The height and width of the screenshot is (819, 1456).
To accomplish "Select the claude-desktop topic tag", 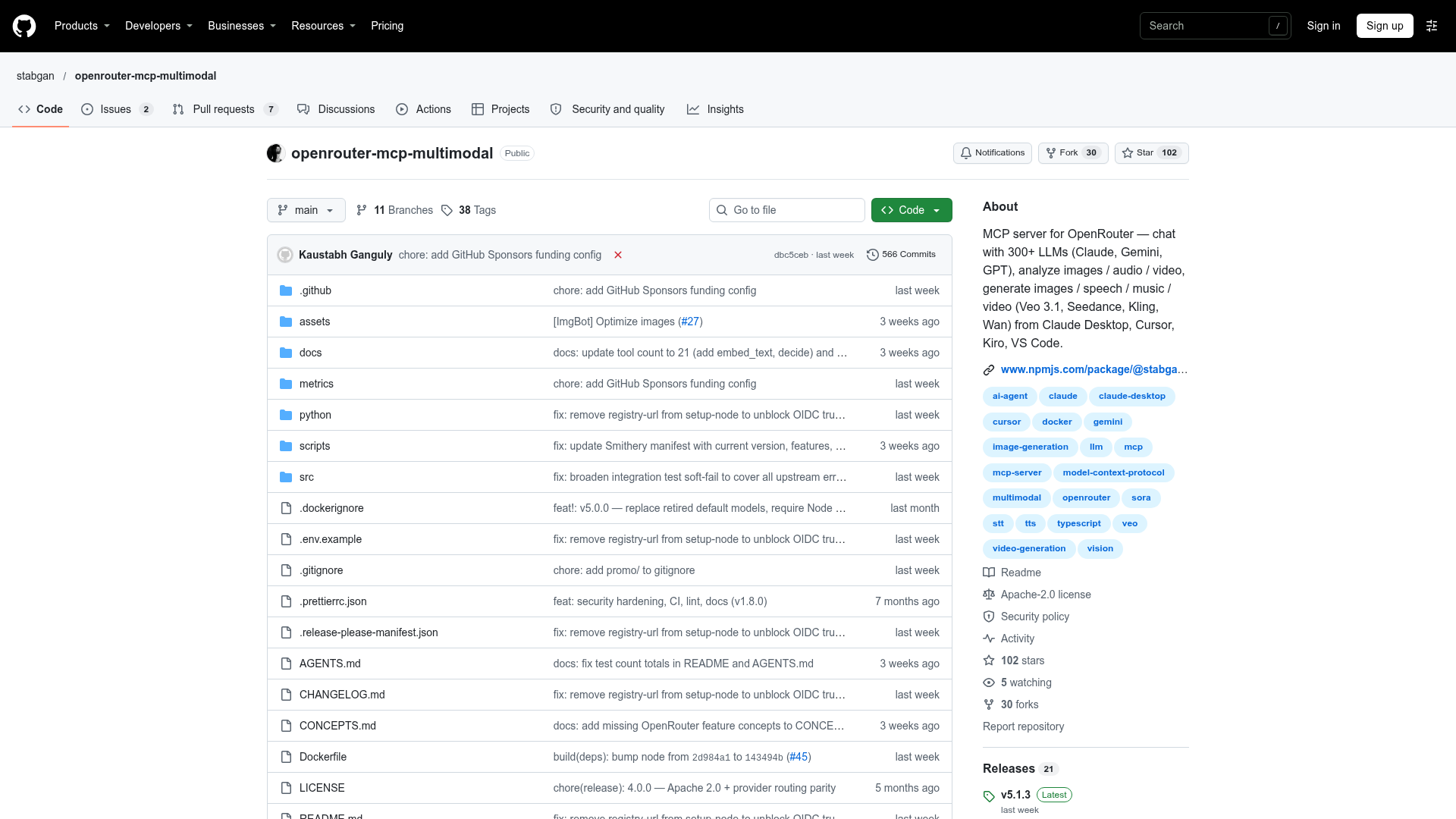I will point(1131,397).
